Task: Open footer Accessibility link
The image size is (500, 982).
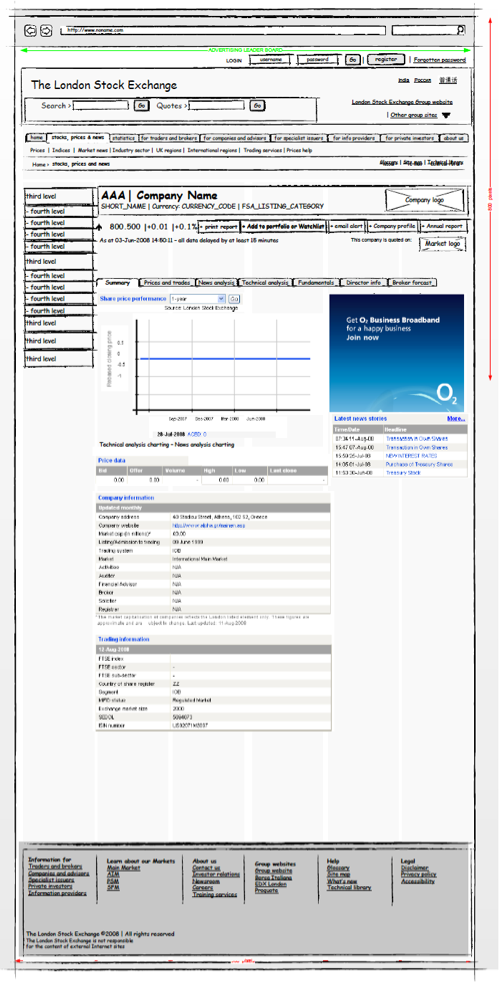Action: click(418, 881)
